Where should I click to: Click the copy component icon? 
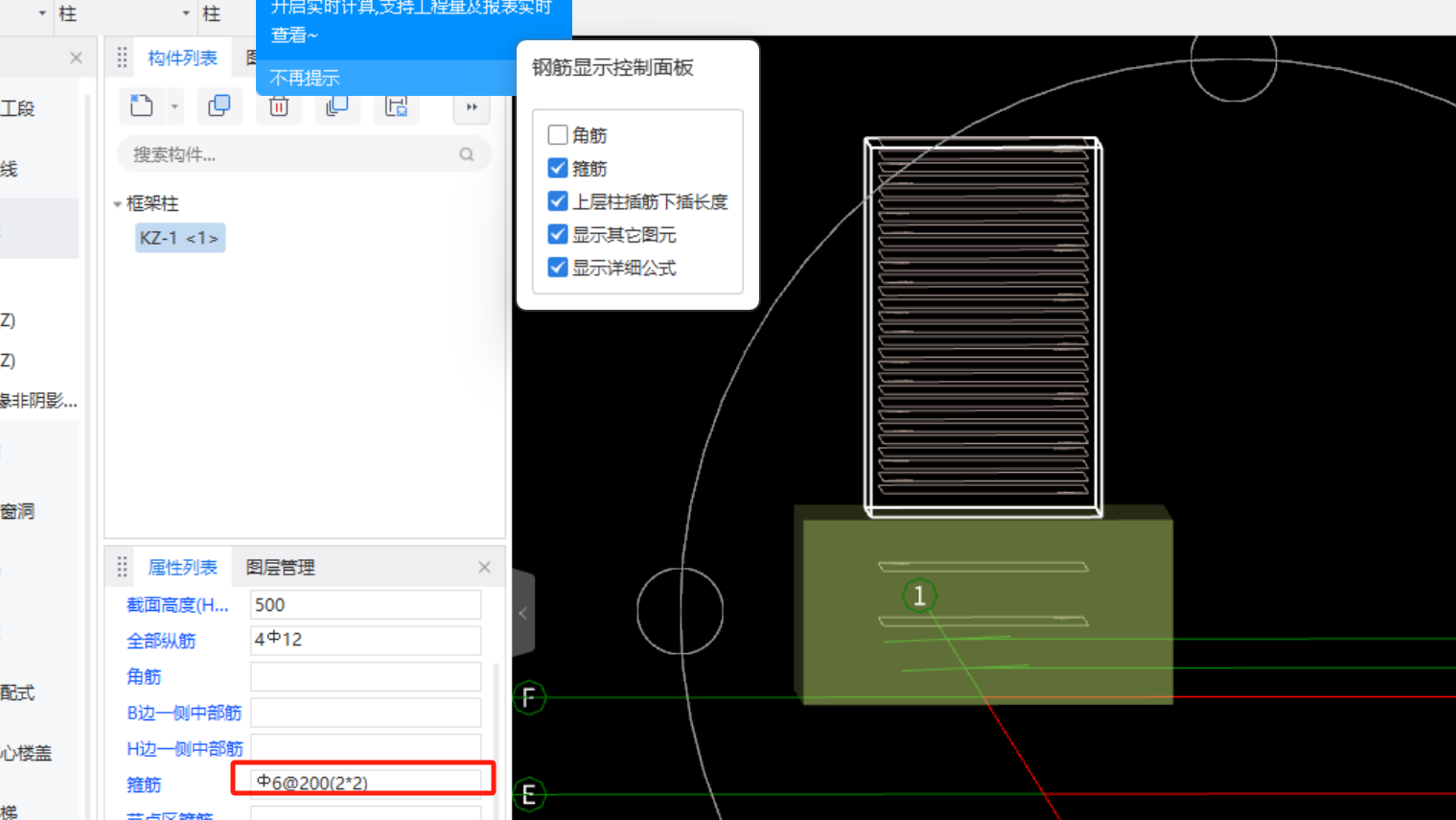click(x=220, y=105)
